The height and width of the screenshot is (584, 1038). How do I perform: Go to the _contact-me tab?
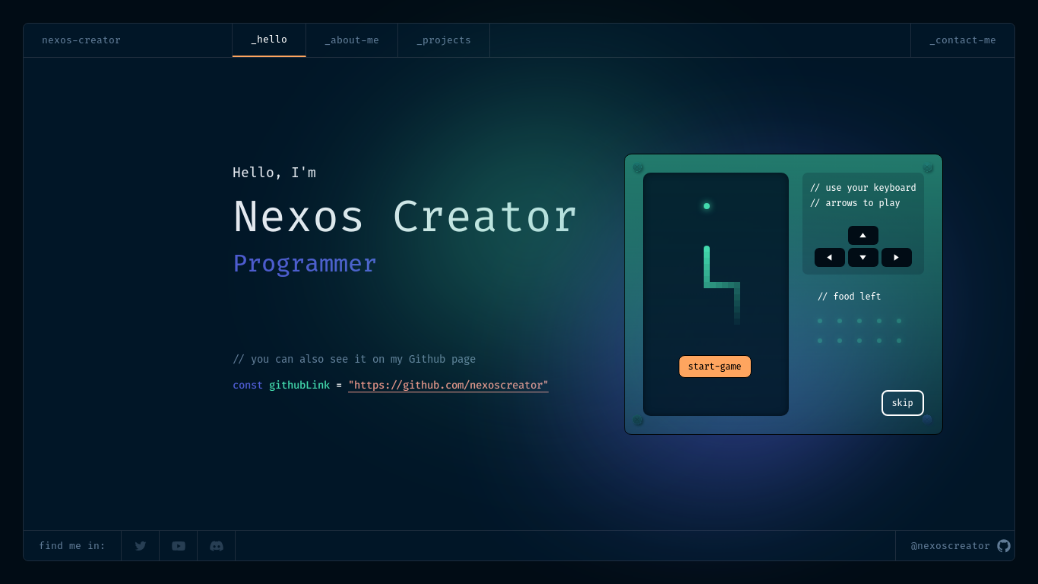(963, 40)
